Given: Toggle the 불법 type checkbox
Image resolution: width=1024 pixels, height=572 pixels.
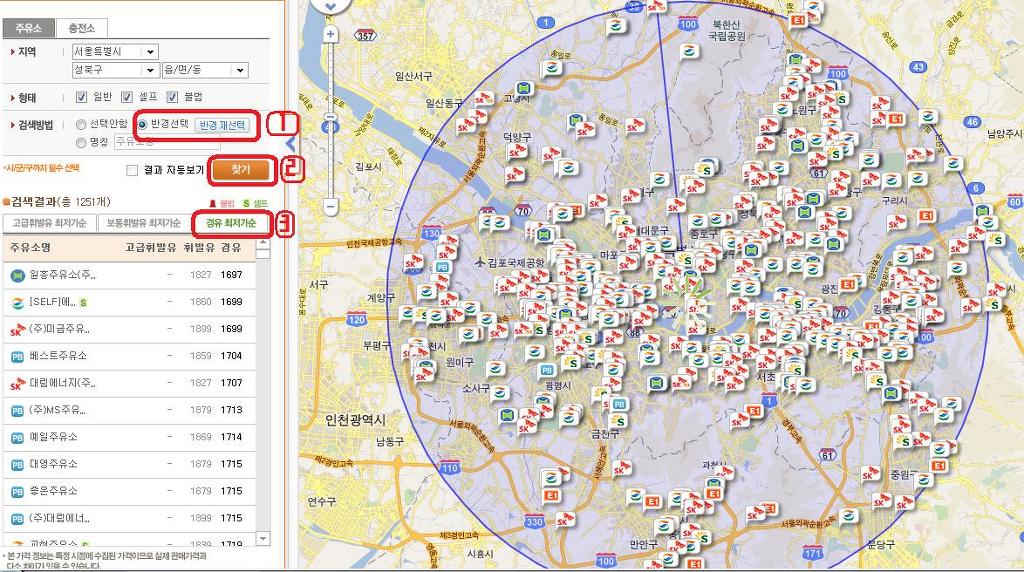Looking at the screenshot, I should point(172,97).
